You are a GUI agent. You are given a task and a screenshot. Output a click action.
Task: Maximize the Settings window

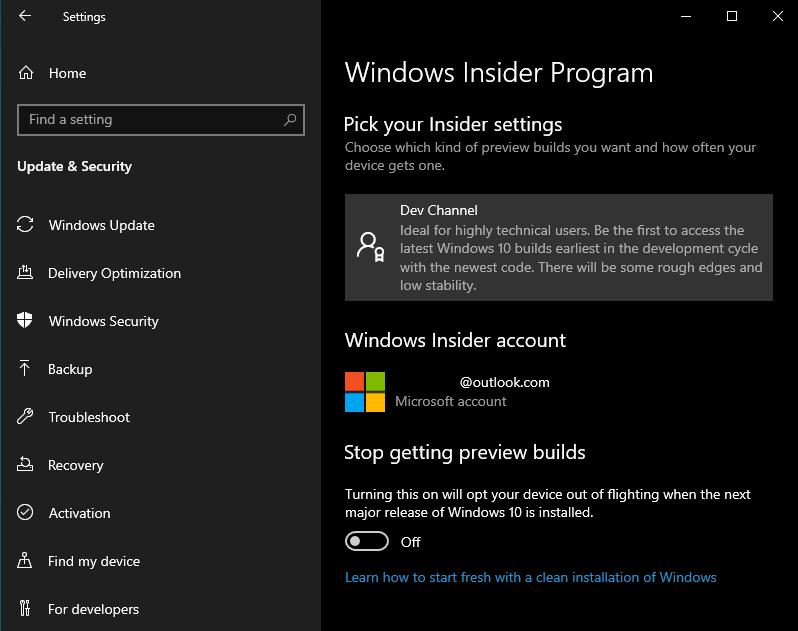[x=732, y=16]
